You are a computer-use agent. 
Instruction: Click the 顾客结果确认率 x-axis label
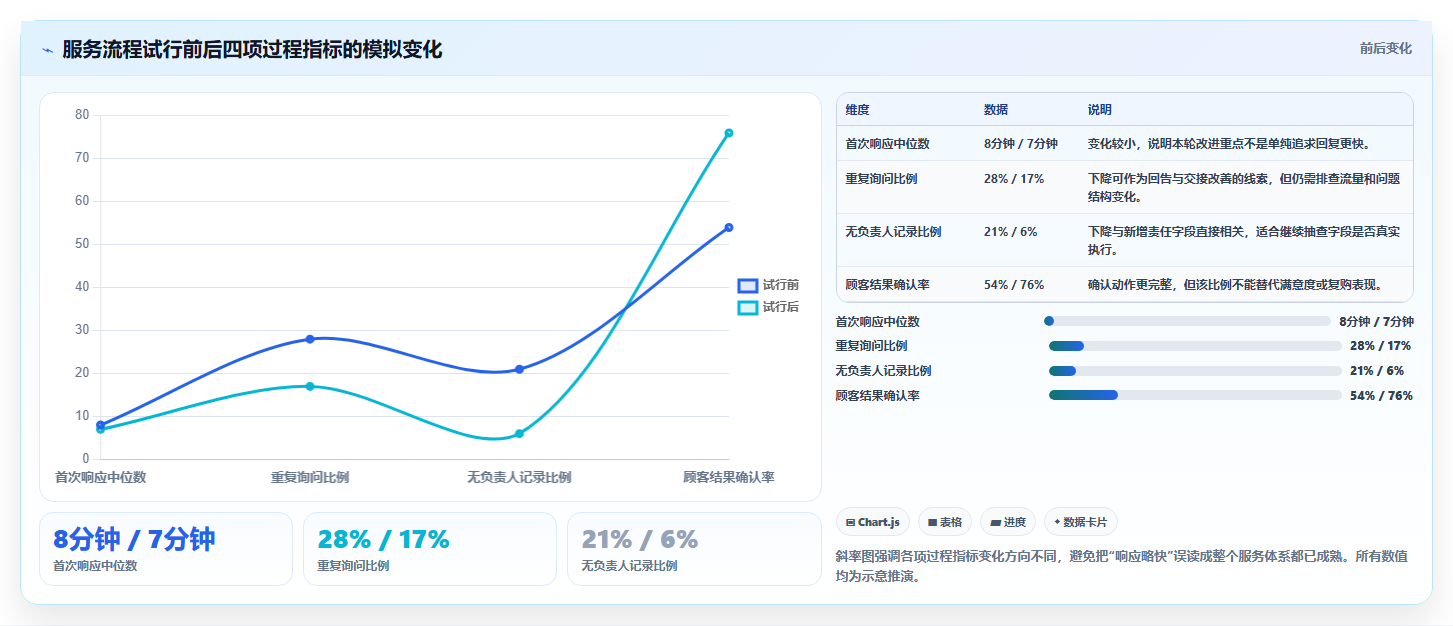pyautogui.click(x=729, y=478)
